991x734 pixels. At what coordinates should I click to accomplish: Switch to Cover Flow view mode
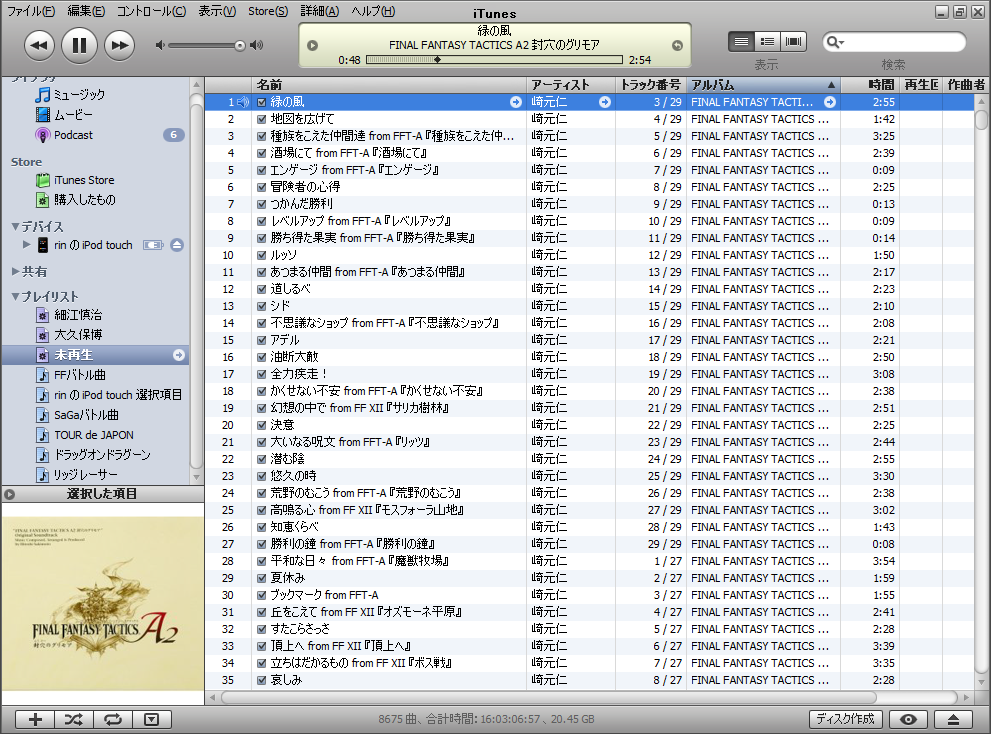[x=793, y=42]
